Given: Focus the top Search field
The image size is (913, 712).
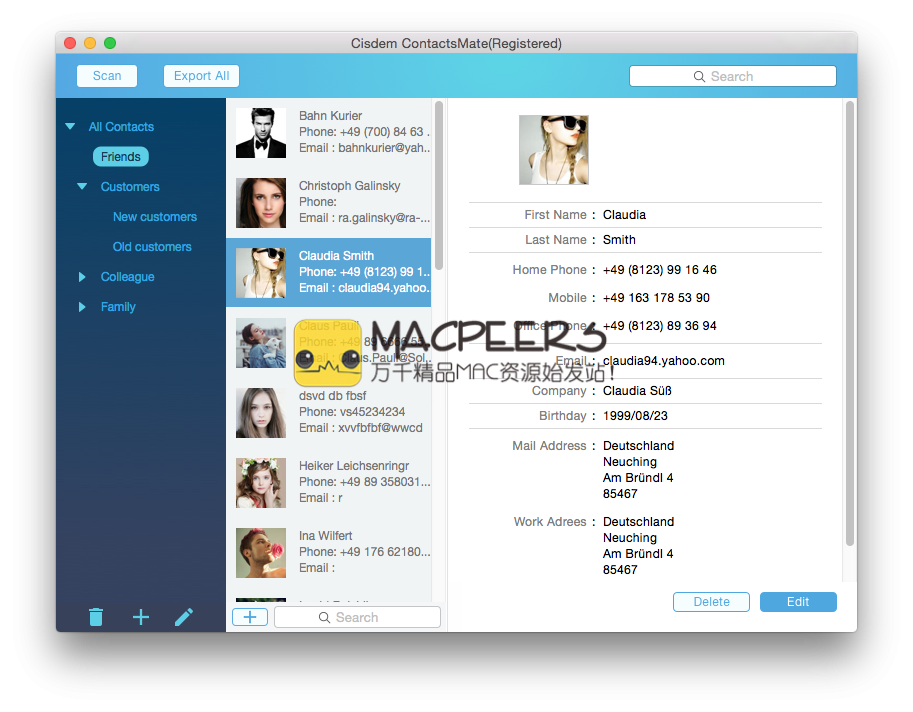Looking at the screenshot, I should pos(732,76).
